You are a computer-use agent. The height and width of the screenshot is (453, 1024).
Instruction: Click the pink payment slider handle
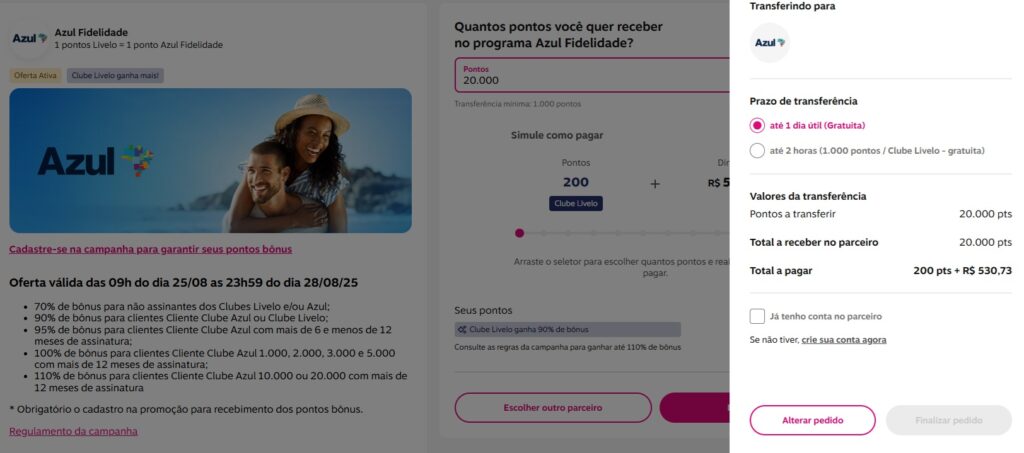519,233
